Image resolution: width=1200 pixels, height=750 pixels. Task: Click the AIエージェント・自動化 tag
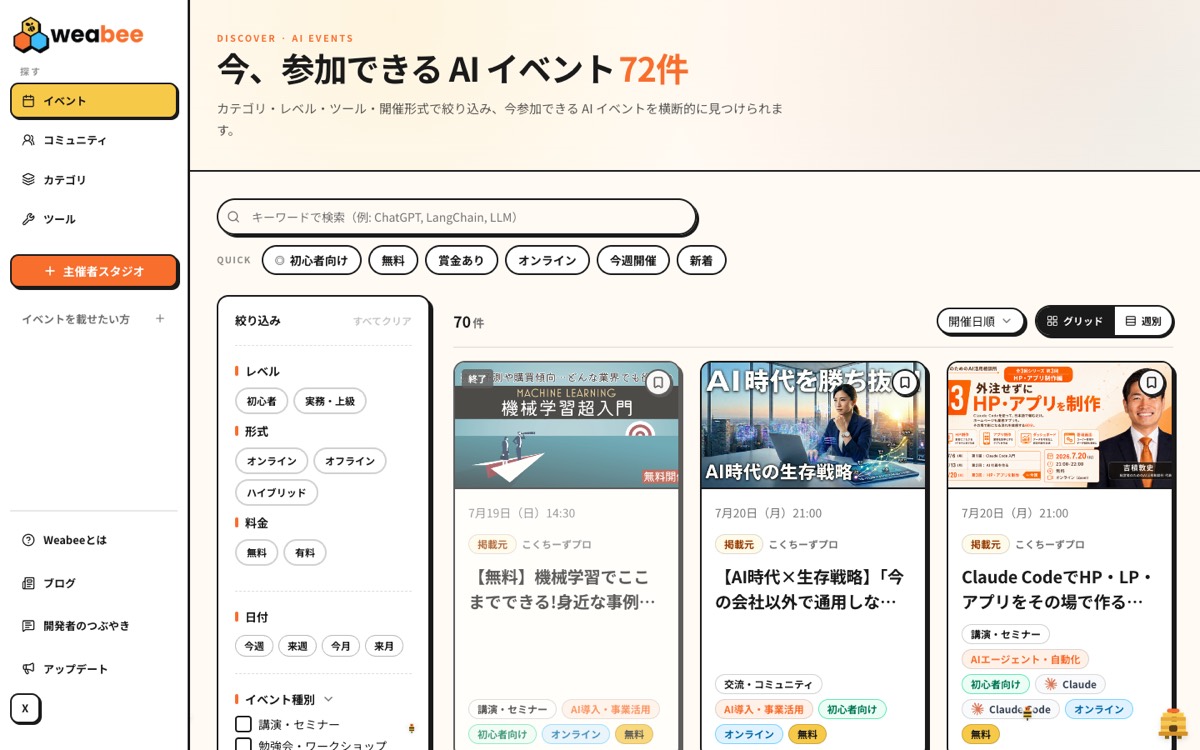coord(1025,659)
